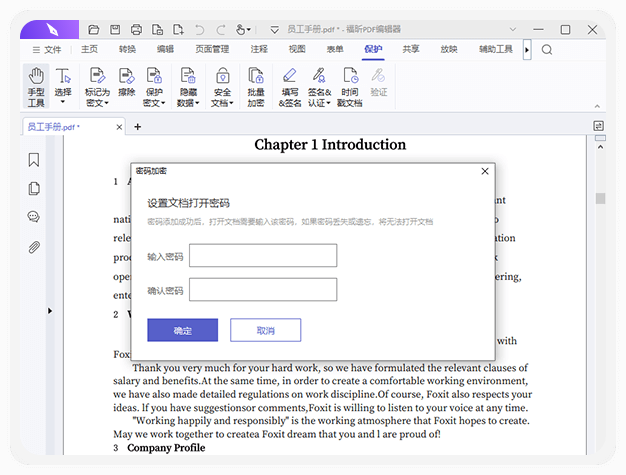Click the create-from-file page icon

[x=157, y=30]
